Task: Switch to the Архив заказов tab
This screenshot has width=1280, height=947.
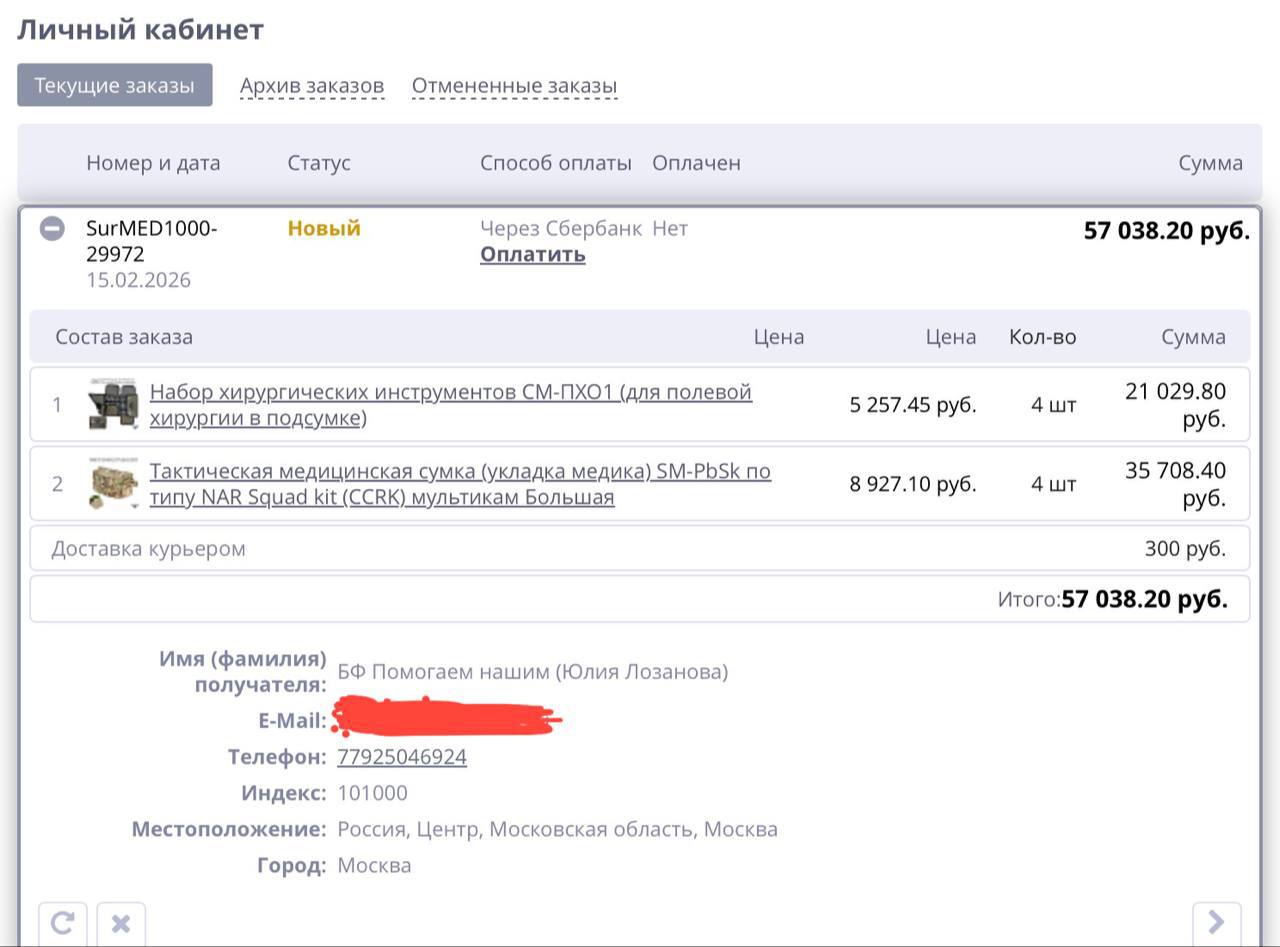Action: [312, 86]
